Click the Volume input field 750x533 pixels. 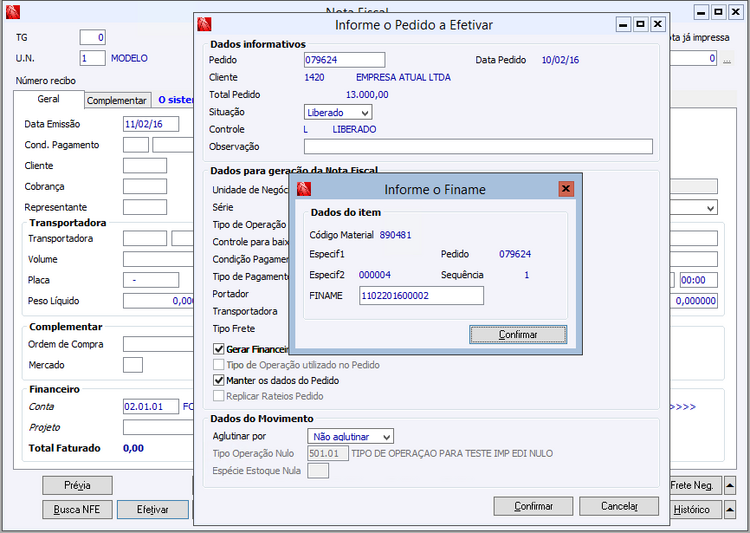click(158, 259)
